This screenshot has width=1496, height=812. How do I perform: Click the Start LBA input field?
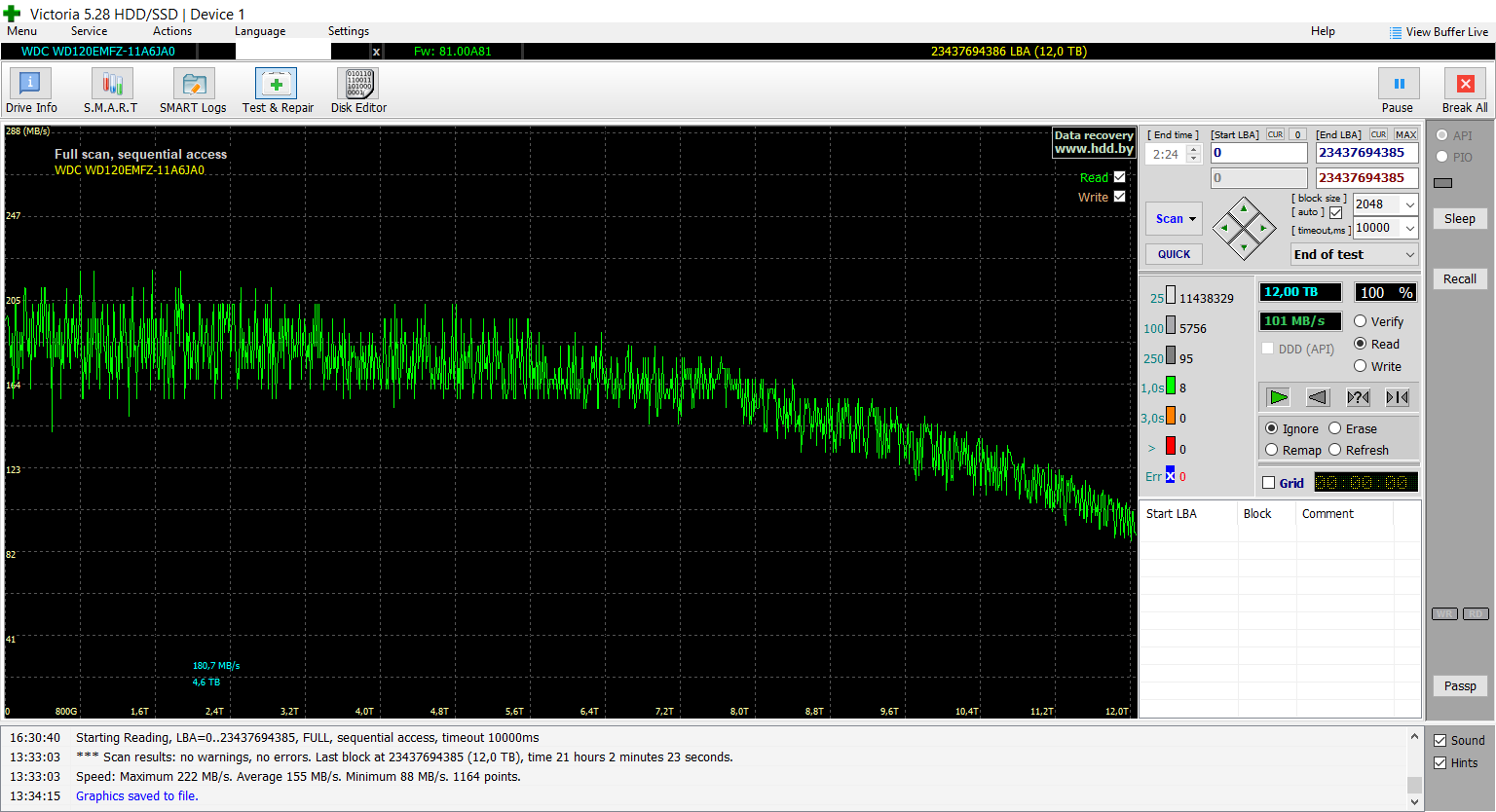pos(1258,153)
